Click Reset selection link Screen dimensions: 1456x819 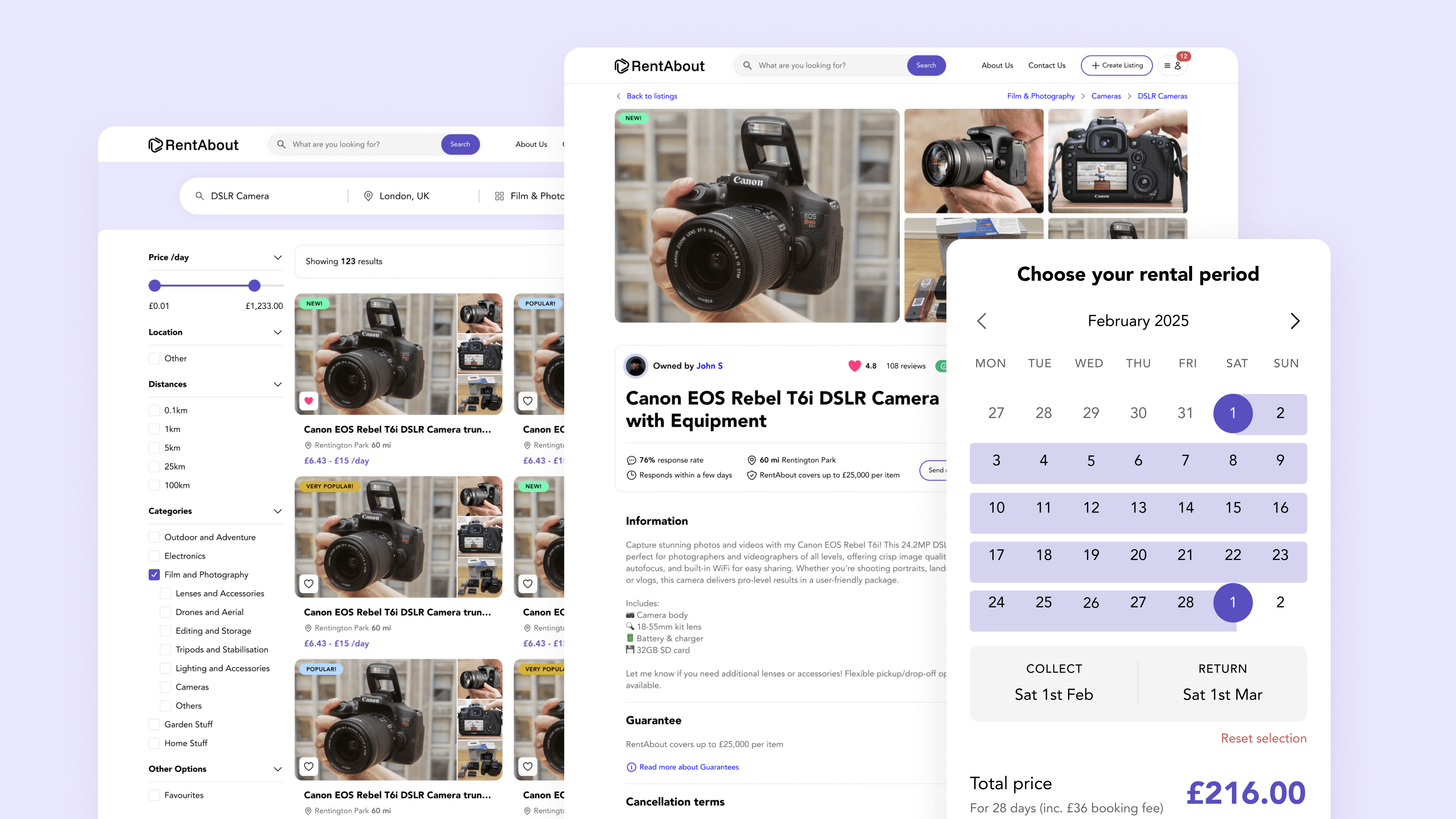tap(1263, 738)
